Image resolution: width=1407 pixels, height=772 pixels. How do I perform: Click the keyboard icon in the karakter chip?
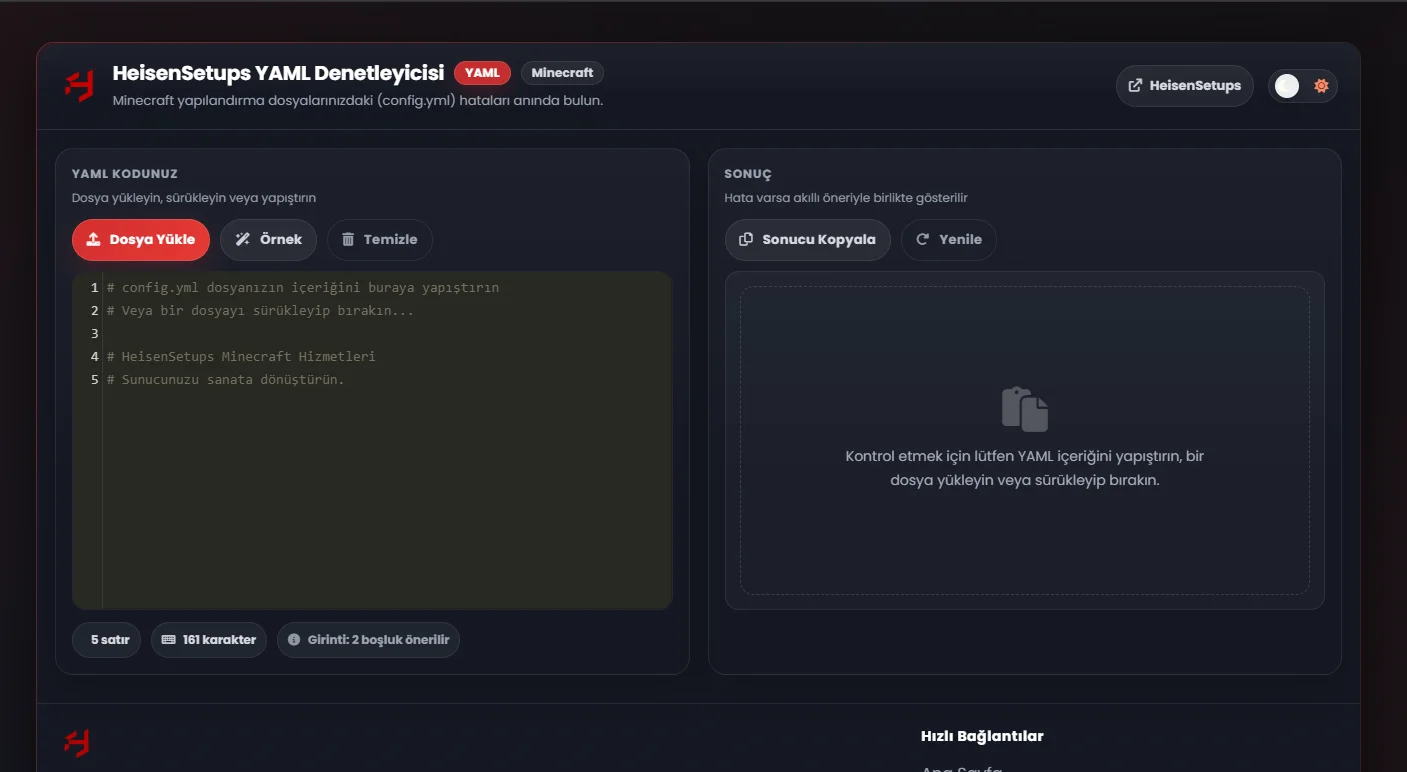168,640
